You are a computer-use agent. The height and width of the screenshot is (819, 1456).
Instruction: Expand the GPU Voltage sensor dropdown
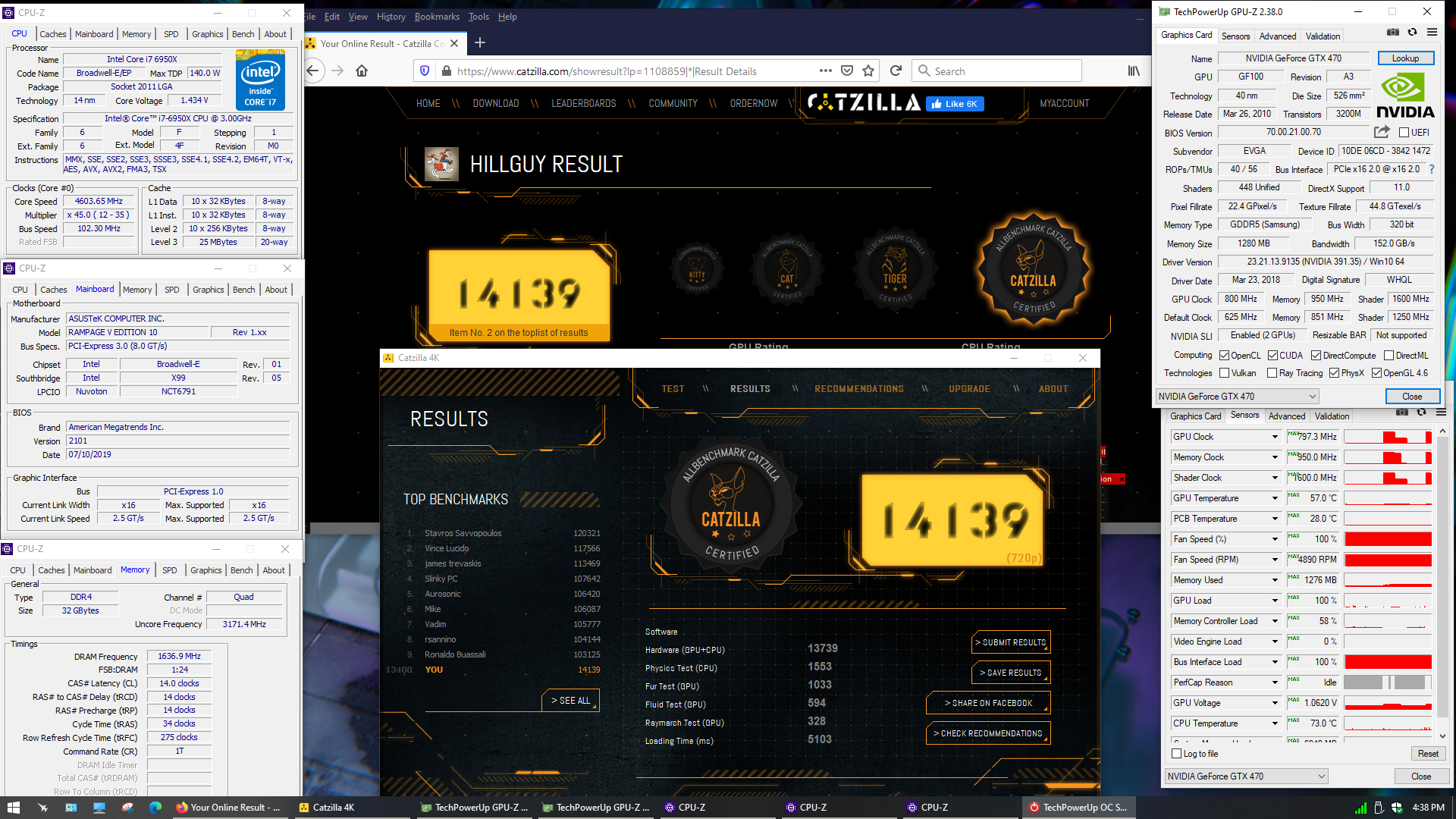click(1275, 703)
